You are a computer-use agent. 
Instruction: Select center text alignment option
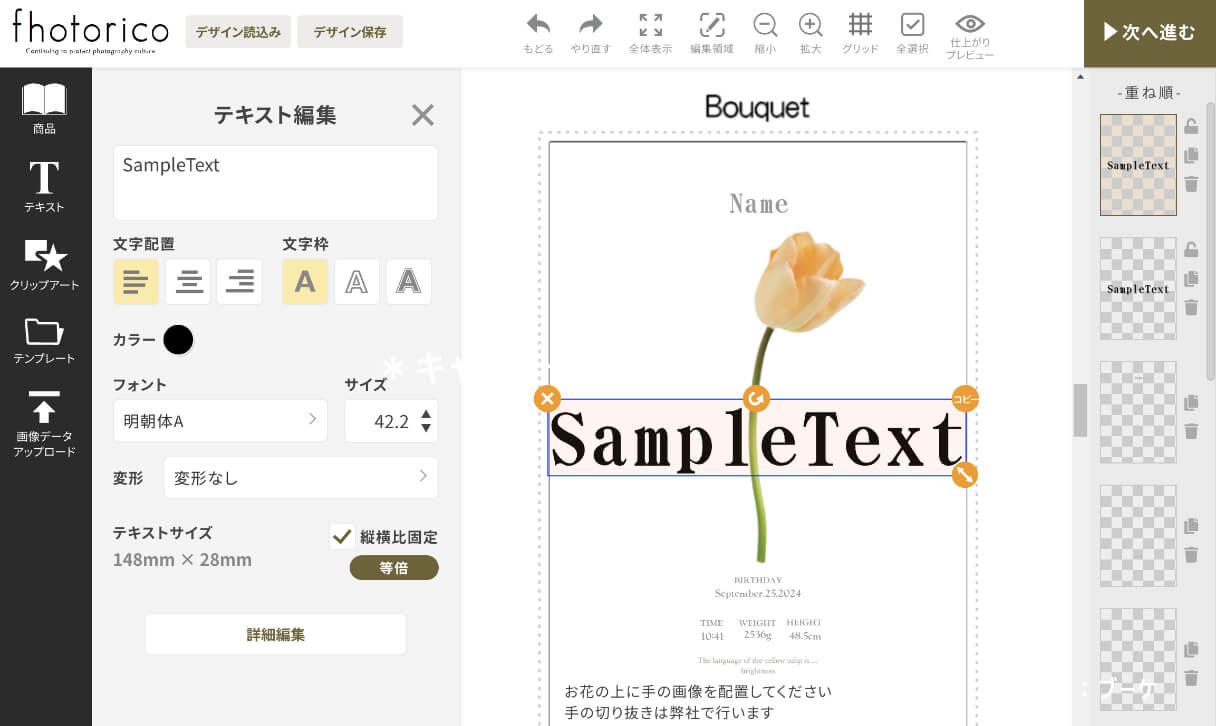188,282
